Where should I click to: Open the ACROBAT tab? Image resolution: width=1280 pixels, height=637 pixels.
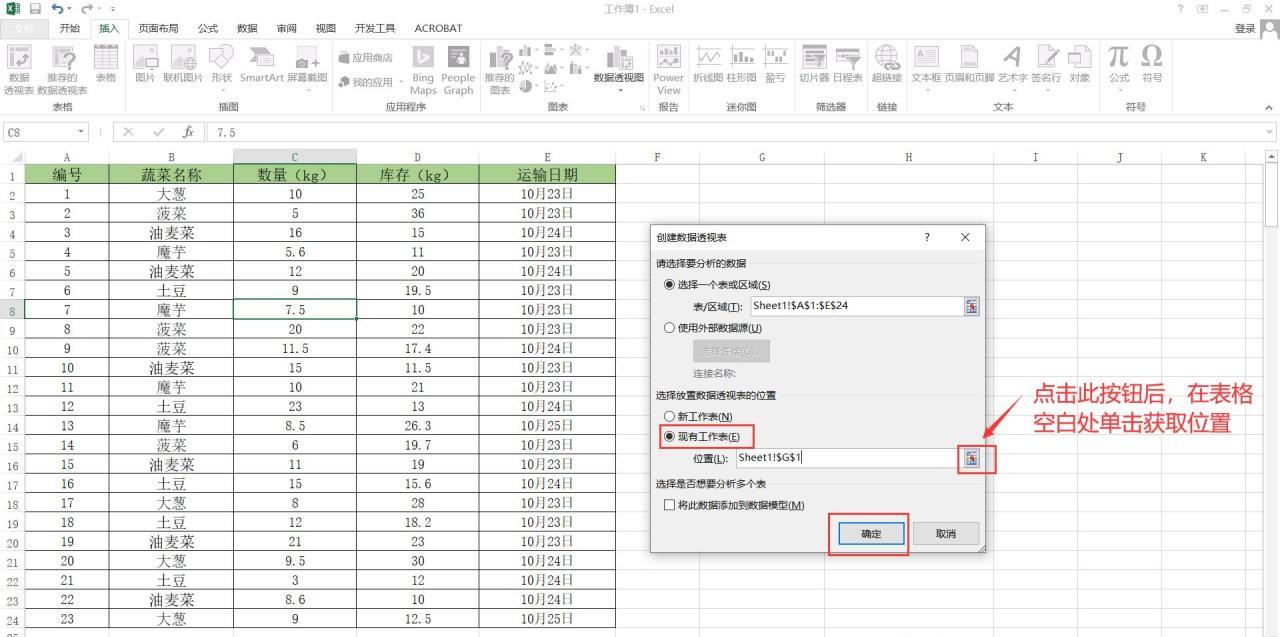click(x=437, y=28)
